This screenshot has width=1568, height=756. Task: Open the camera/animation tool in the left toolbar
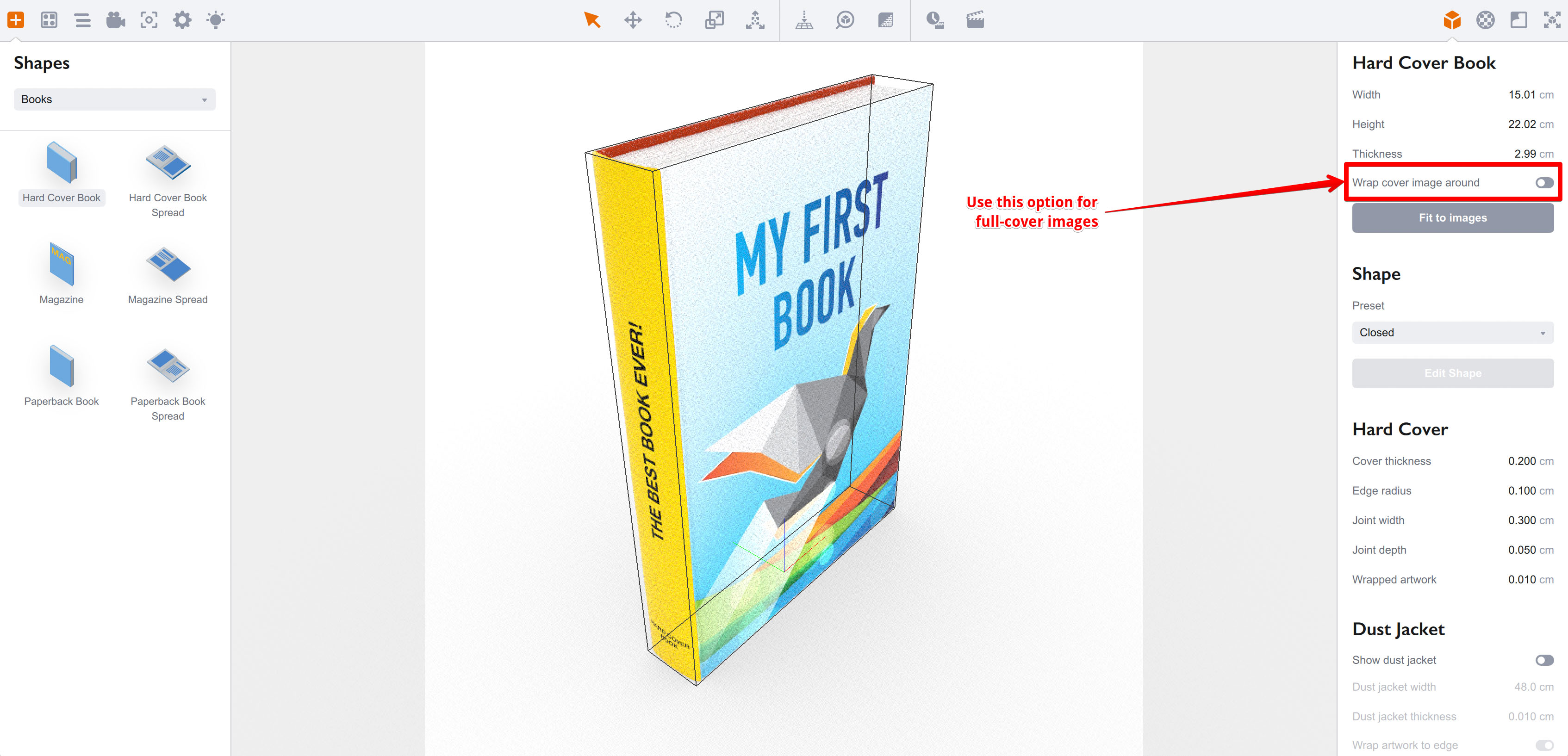coord(116,20)
